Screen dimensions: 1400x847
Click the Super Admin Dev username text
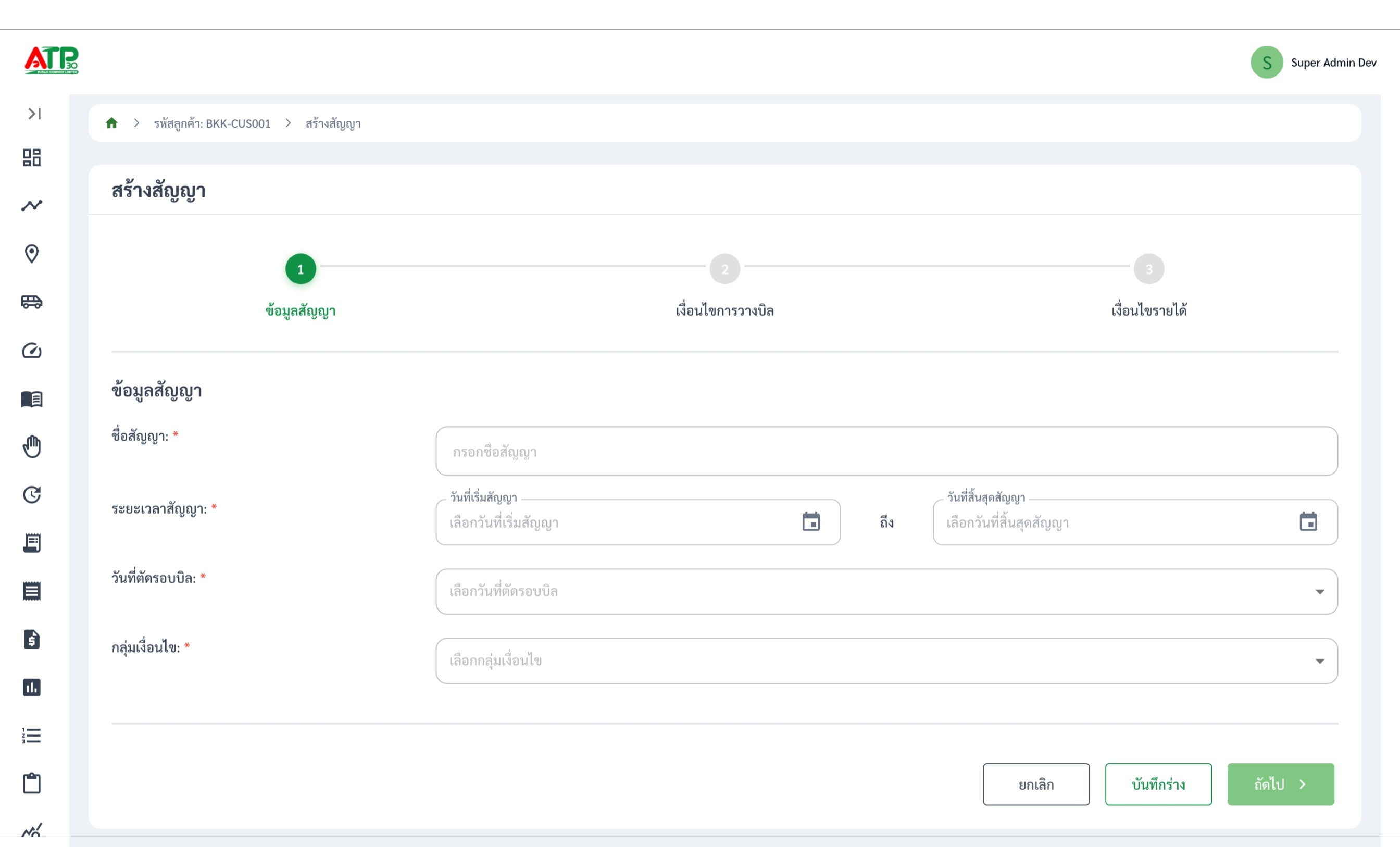coord(1333,63)
